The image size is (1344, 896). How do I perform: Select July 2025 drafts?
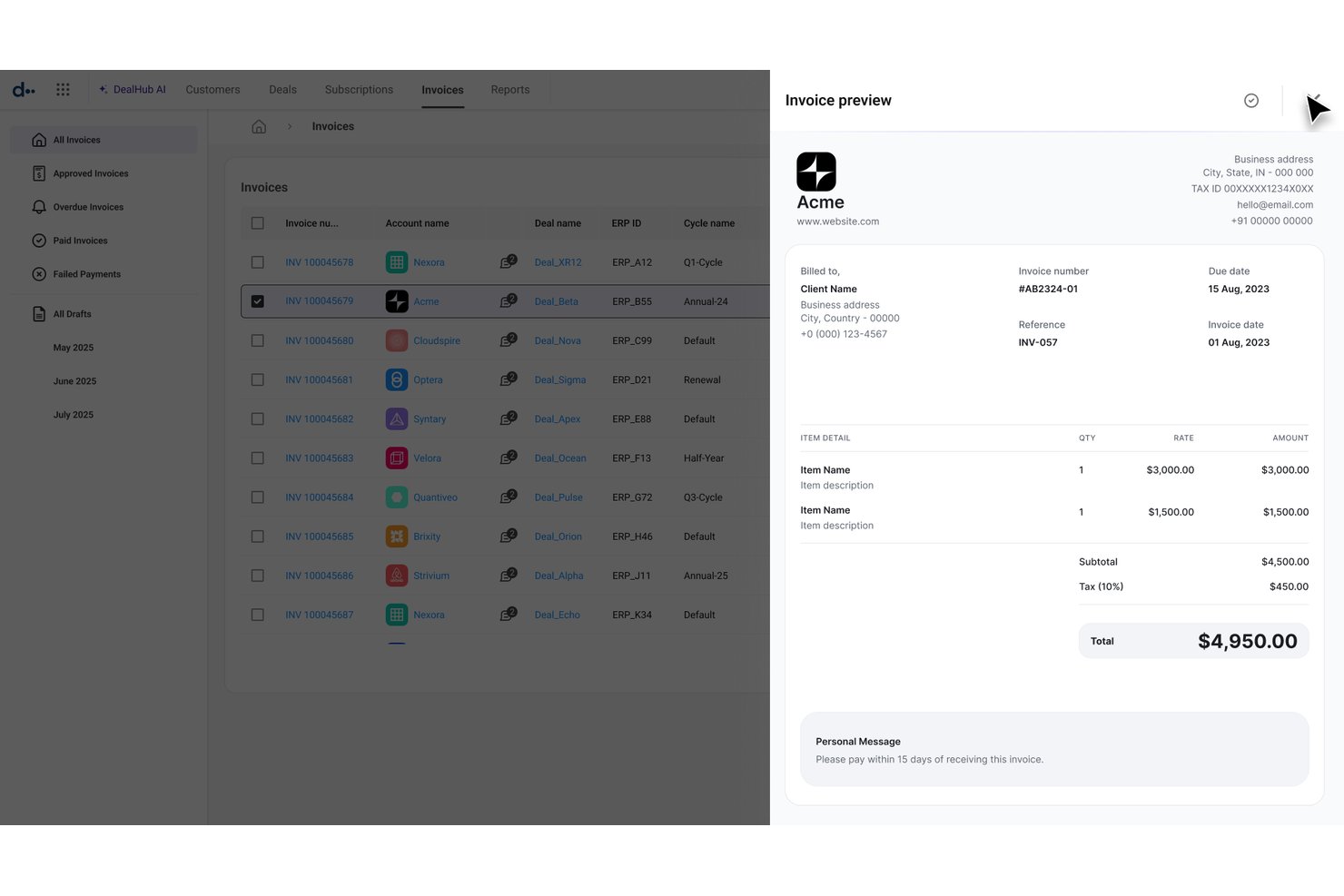74,415
